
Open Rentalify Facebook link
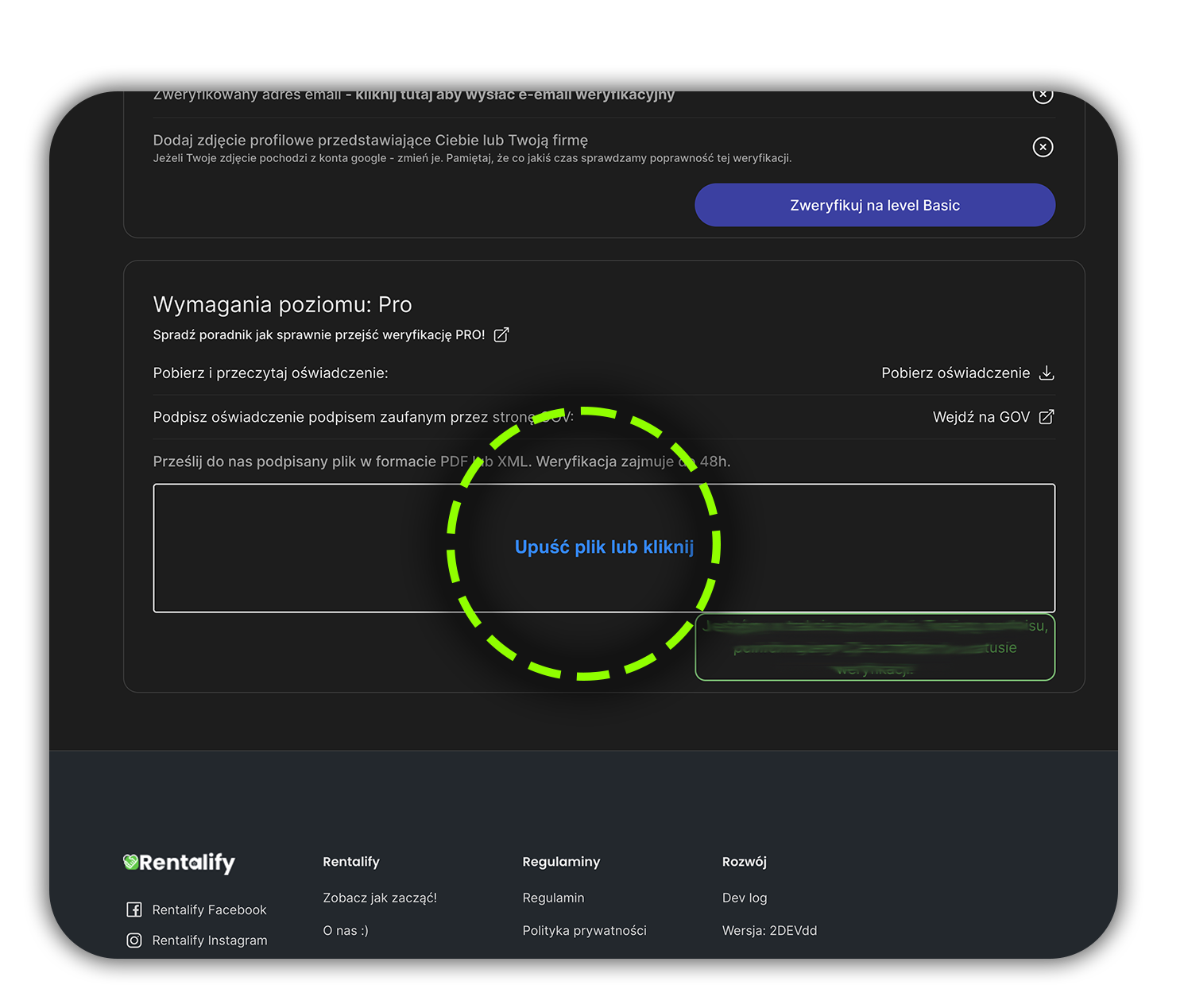click(209, 910)
